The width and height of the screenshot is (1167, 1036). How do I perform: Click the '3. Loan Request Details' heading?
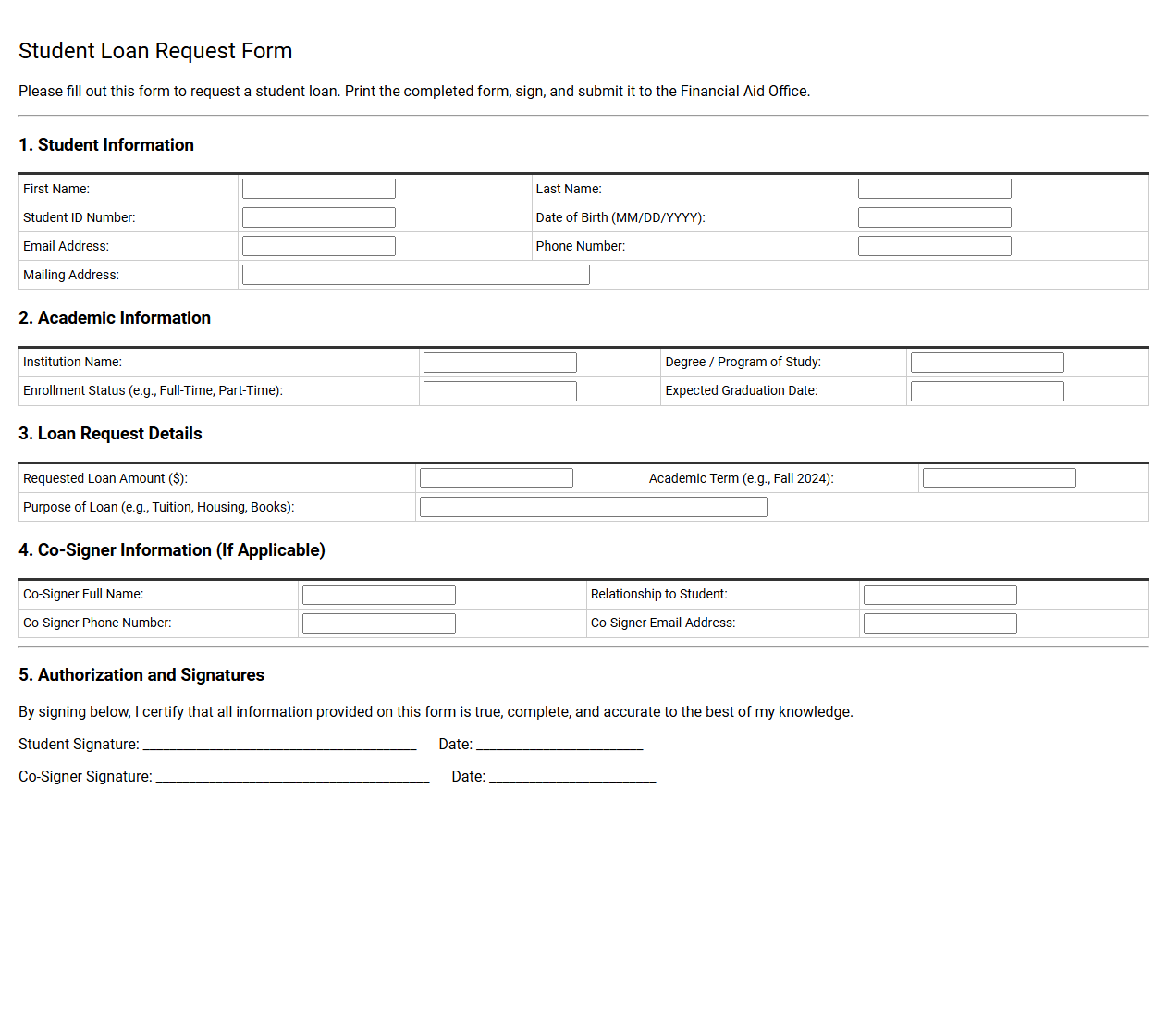(110, 434)
